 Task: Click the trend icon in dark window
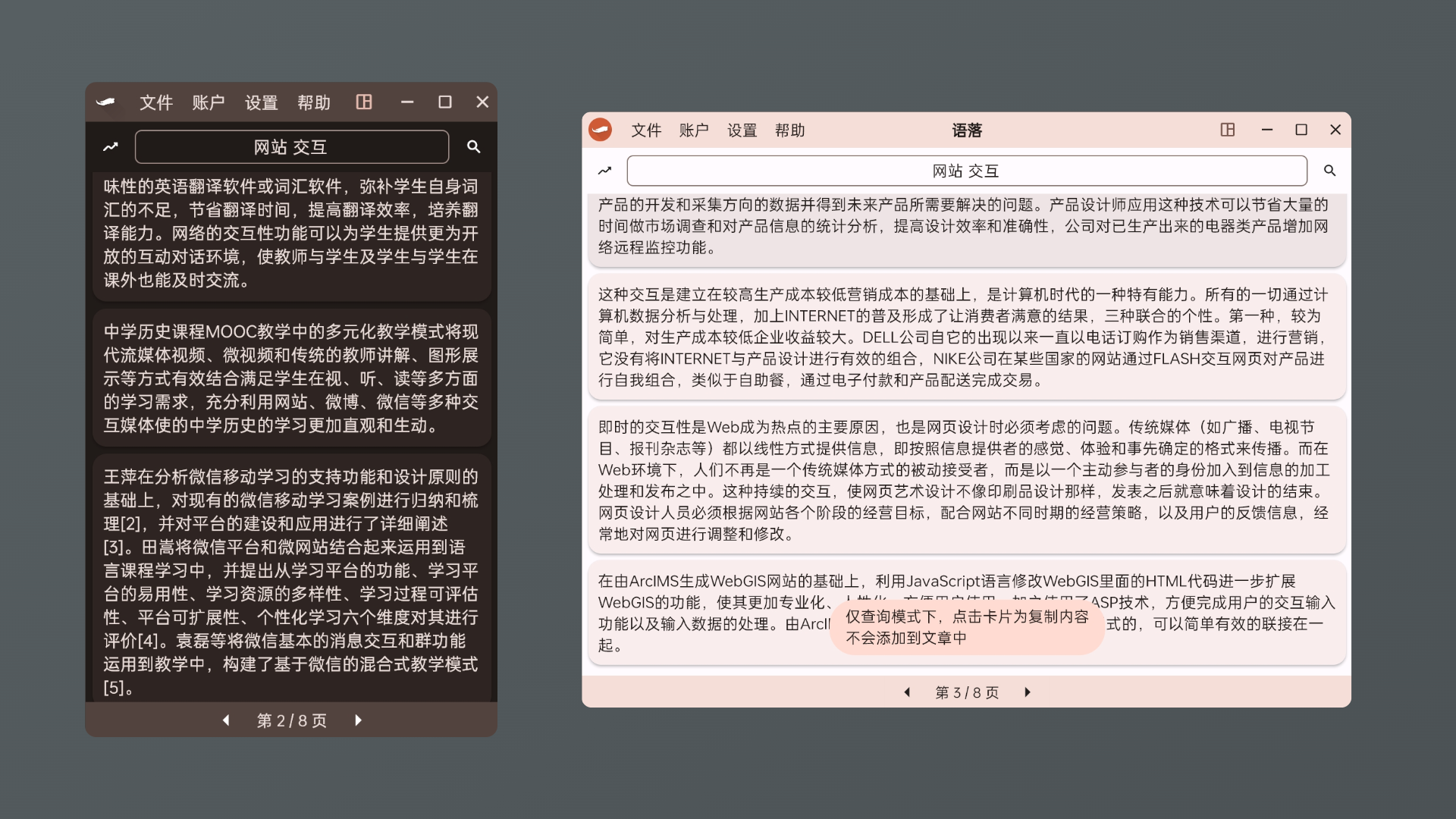click(111, 147)
